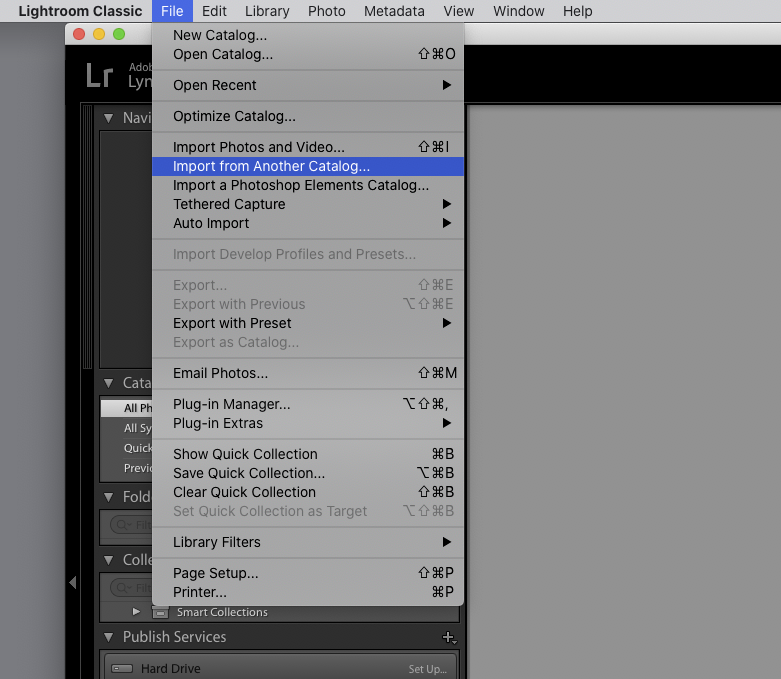
Task: Select Show Quick Collection
Action: 308,454
